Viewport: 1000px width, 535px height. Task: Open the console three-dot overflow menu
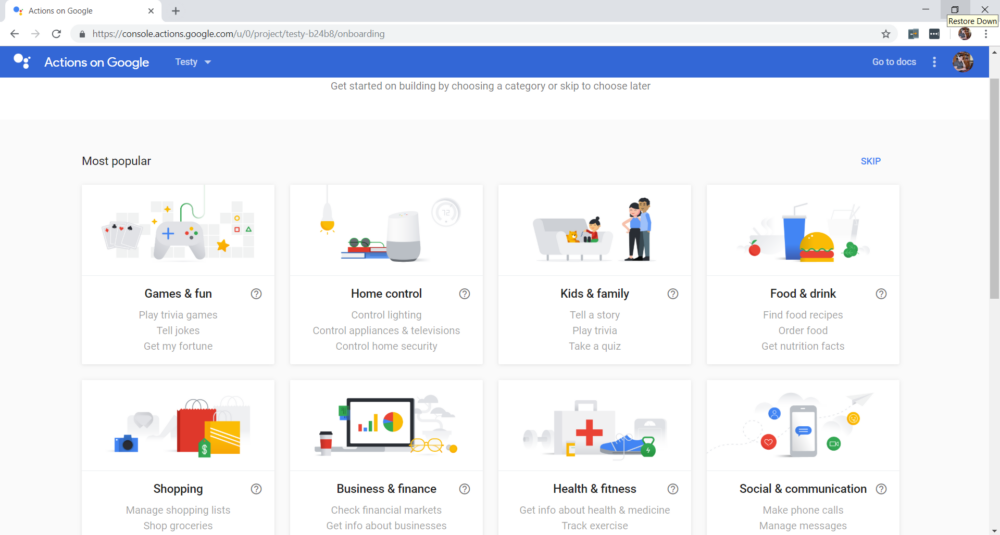[x=934, y=62]
